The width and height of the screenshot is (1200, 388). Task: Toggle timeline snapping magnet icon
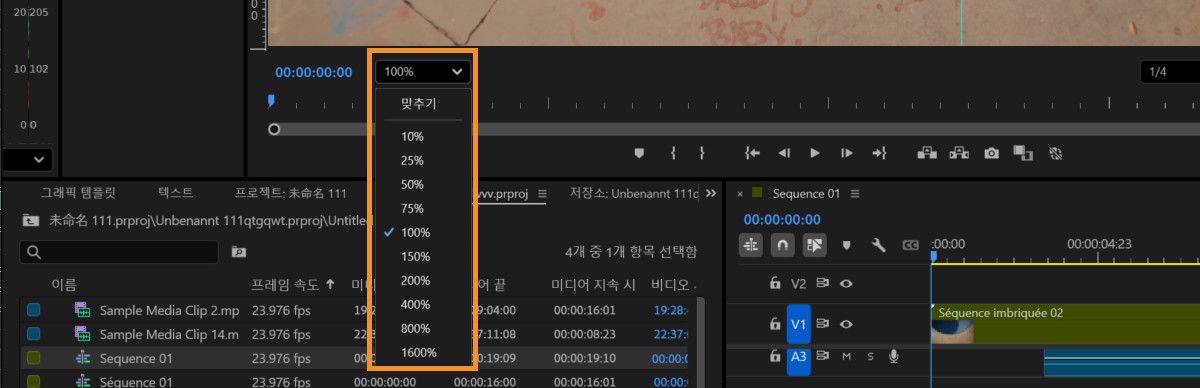click(783, 244)
